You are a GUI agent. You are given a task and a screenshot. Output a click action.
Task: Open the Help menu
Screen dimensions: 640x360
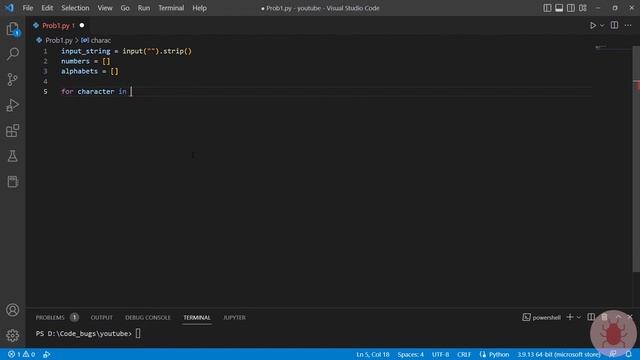click(200, 8)
